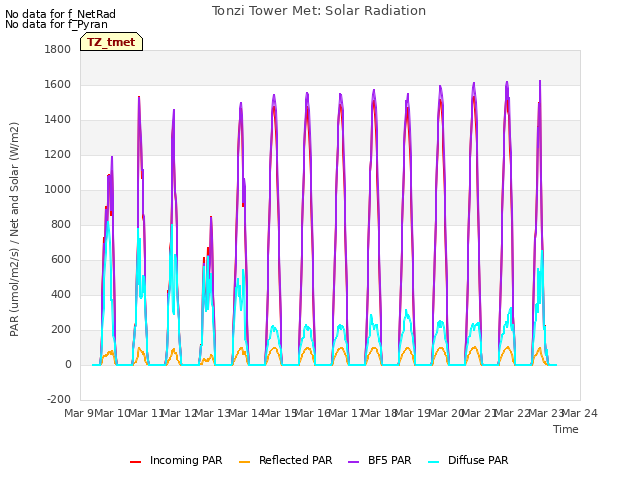Click the 'No data for f_Pyran' message
Viewport: 640px width, 480px height.
56,24
